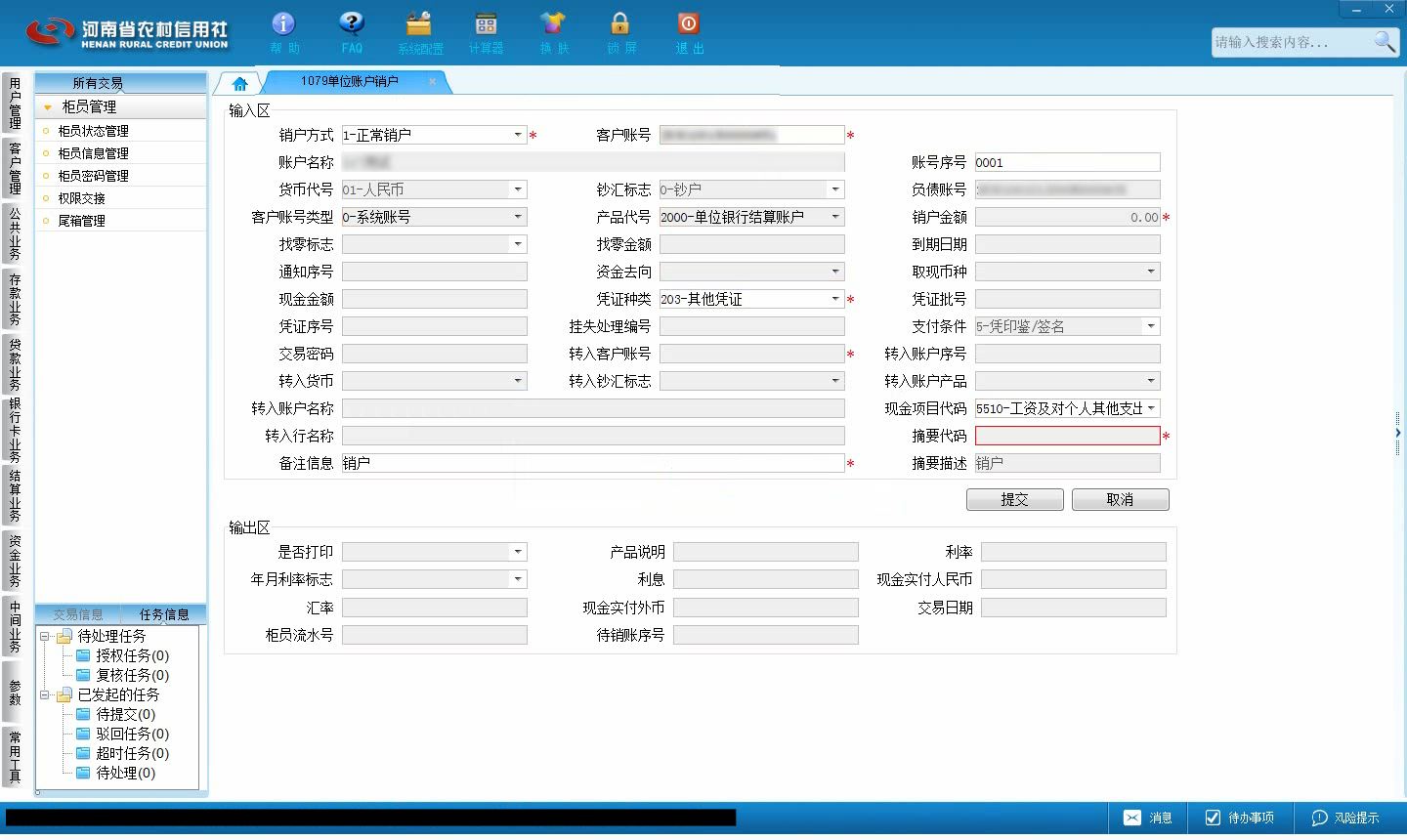Click the 取消 cancel button
The height and width of the screenshot is (840, 1407).
coord(1120,499)
